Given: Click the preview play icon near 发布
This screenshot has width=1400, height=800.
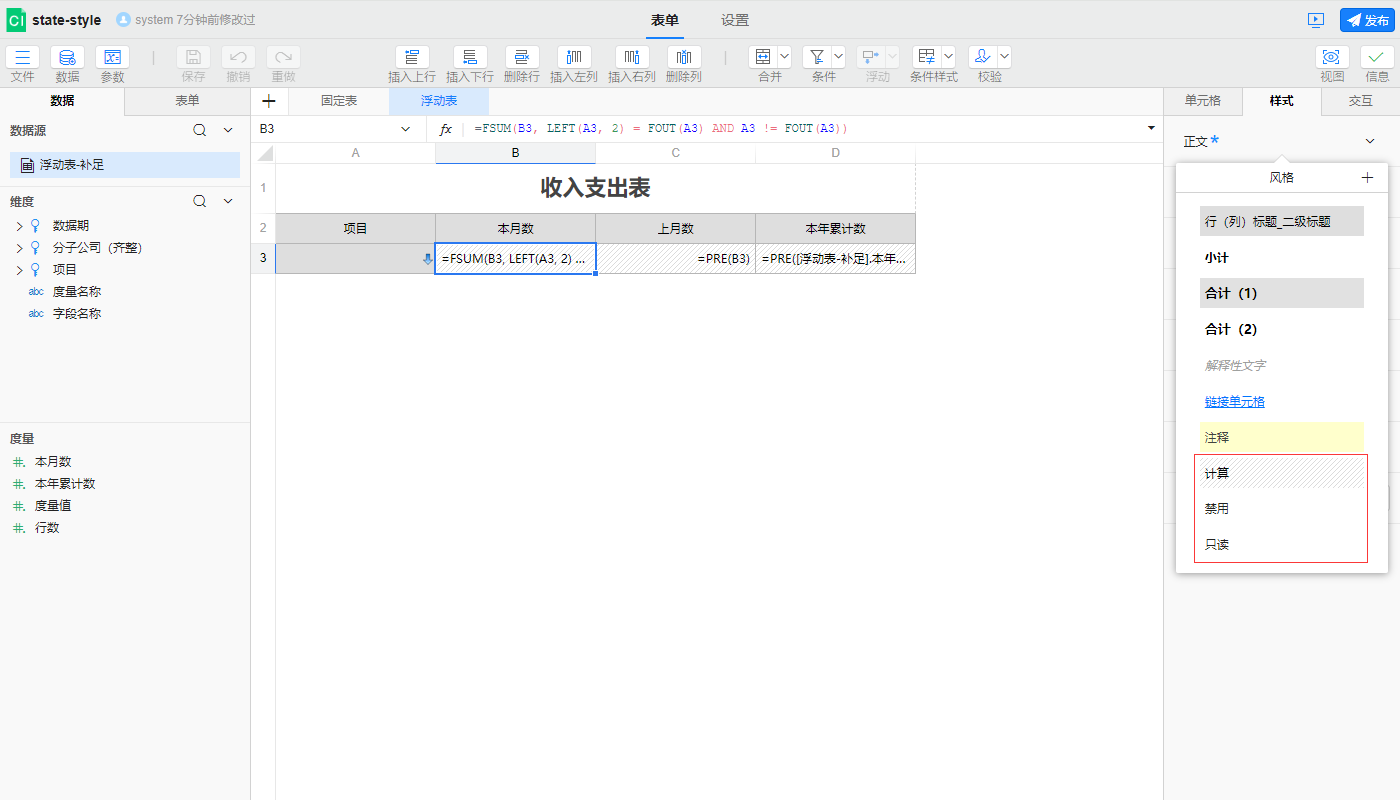Looking at the screenshot, I should coord(1315,20).
